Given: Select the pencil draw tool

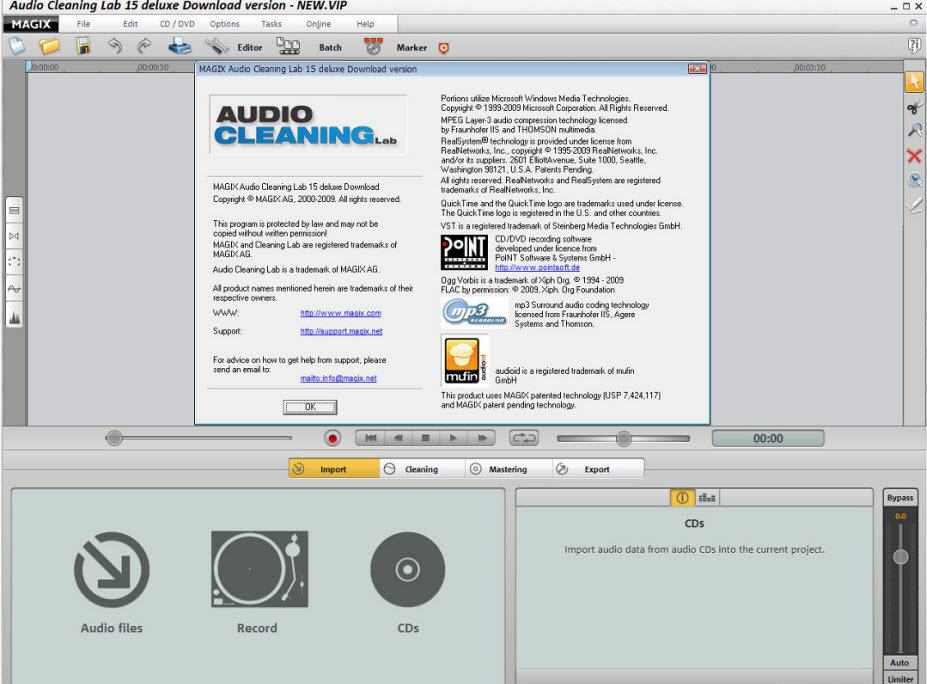Looking at the screenshot, I should click(x=914, y=205).
